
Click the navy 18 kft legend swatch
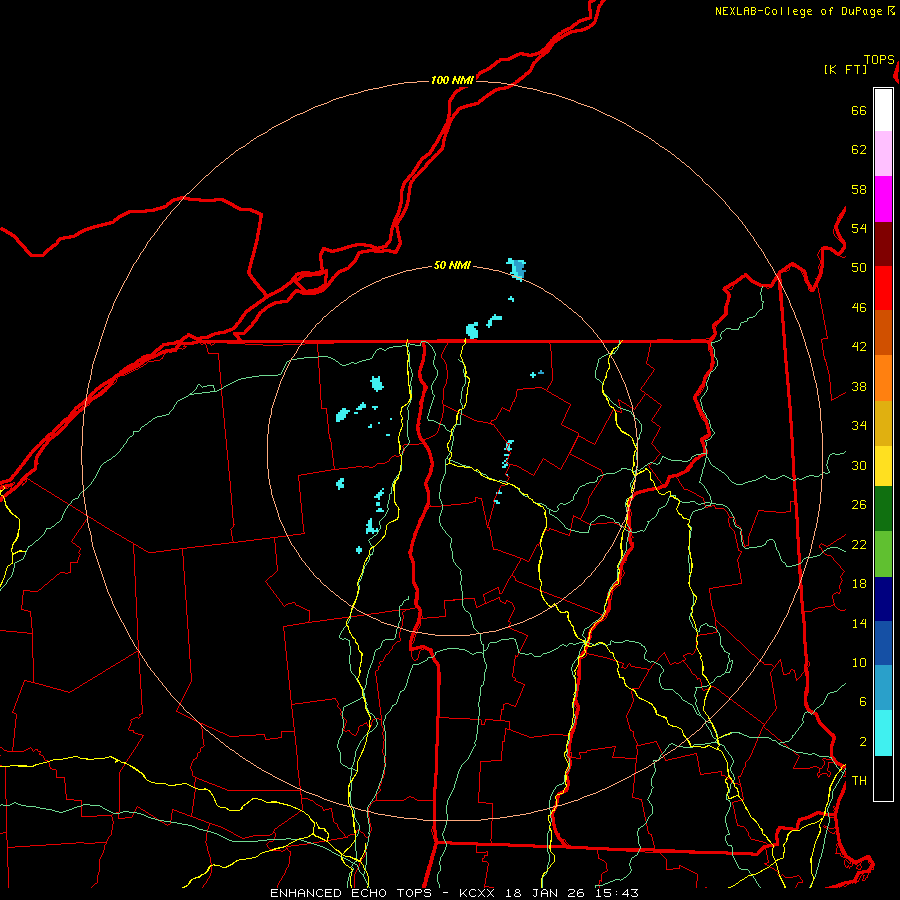tap(883, 599)
